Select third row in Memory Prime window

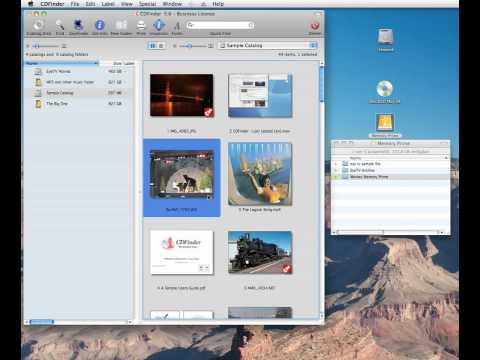coord(390,177)
